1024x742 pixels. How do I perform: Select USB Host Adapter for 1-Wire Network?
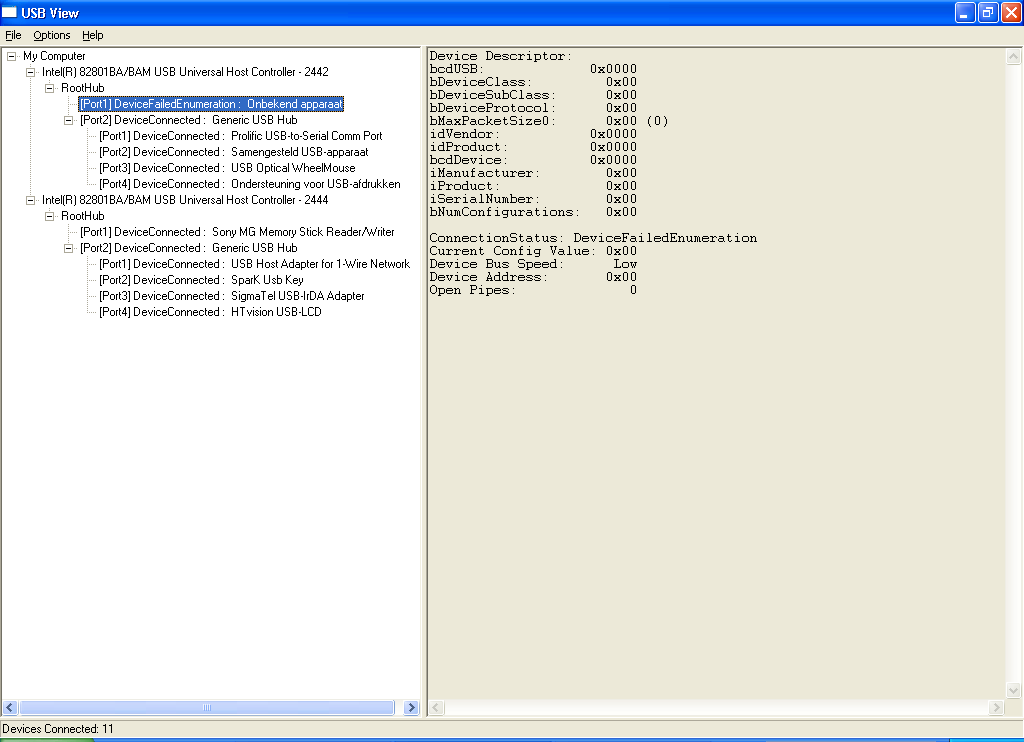pos(254,264)
